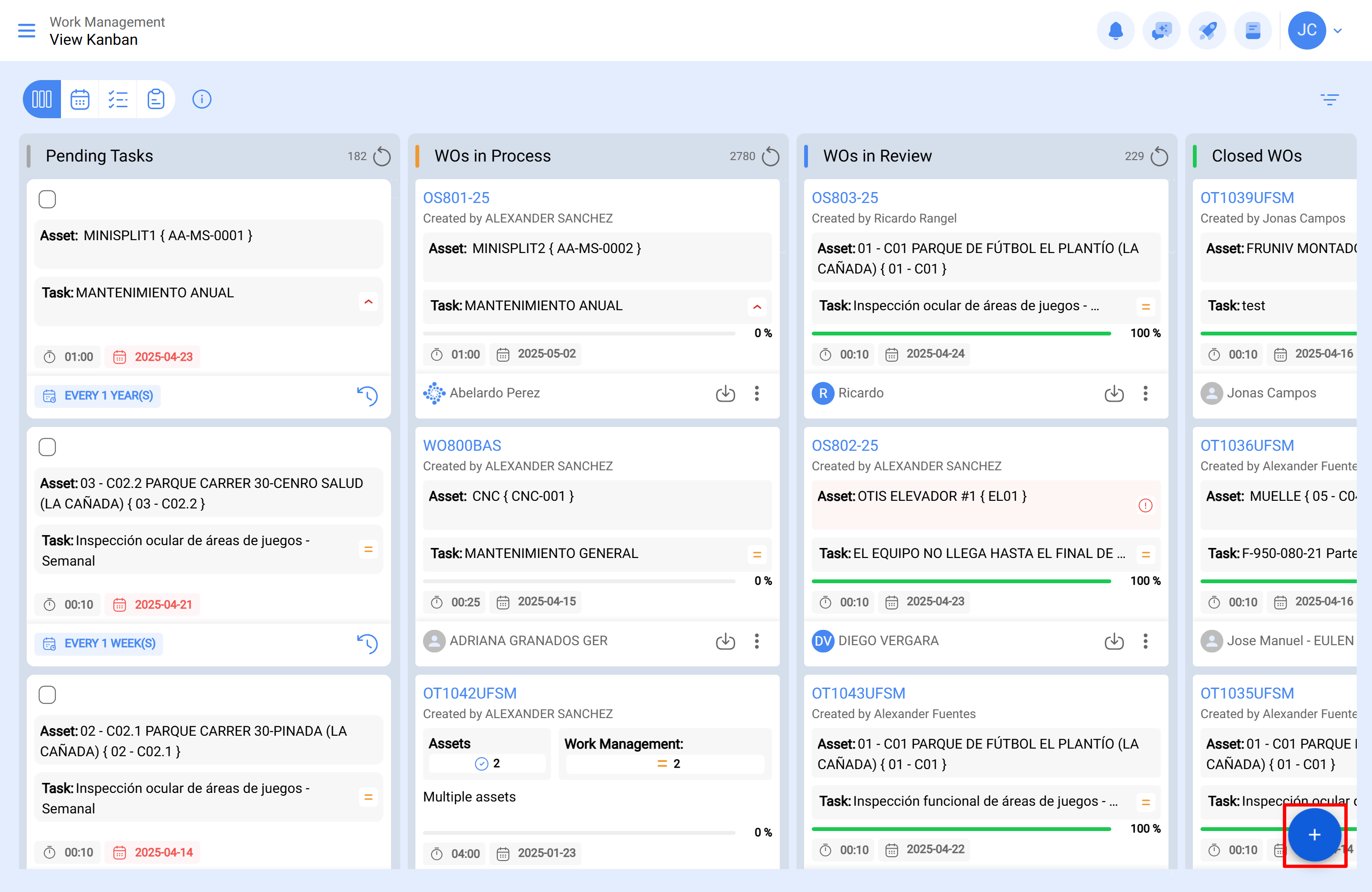Open the filter icon at top right
Image resolution: width=1372 pixels, height=892 pixels.
coord(1329,99)
